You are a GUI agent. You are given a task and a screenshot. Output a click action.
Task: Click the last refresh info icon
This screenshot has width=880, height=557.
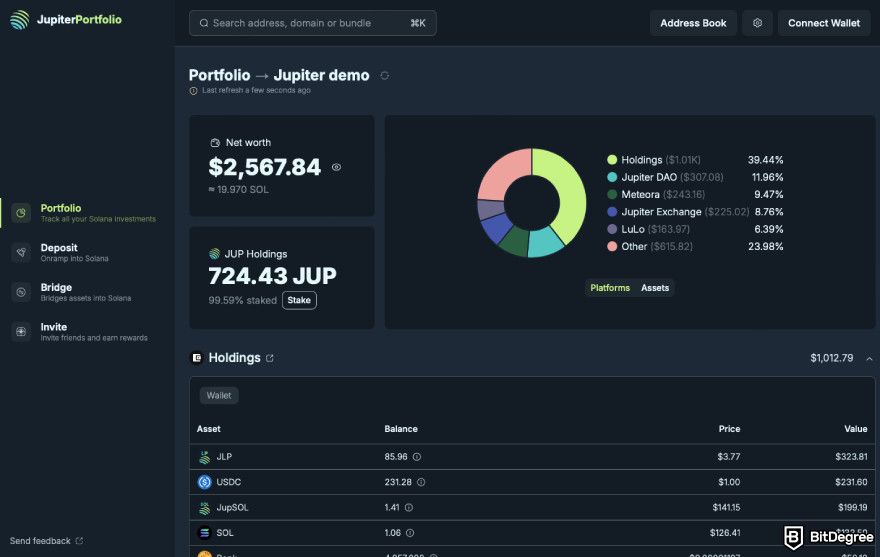[x=194, y=90]
